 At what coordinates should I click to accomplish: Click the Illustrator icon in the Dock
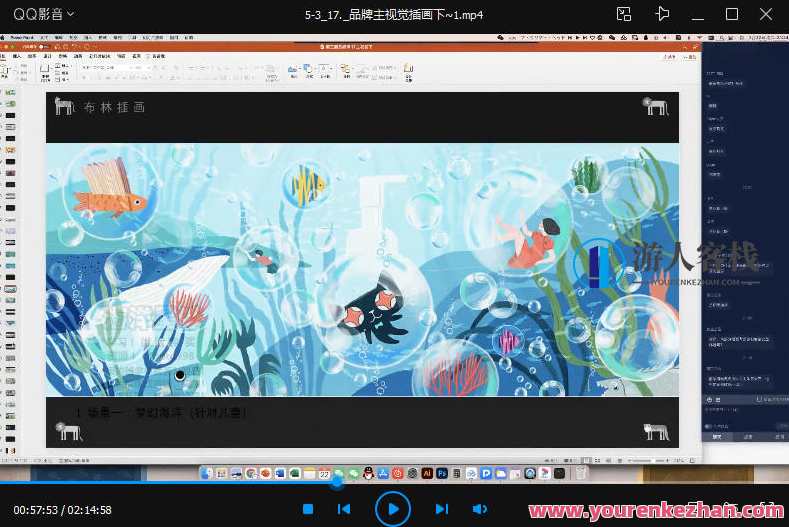[426, 473]
